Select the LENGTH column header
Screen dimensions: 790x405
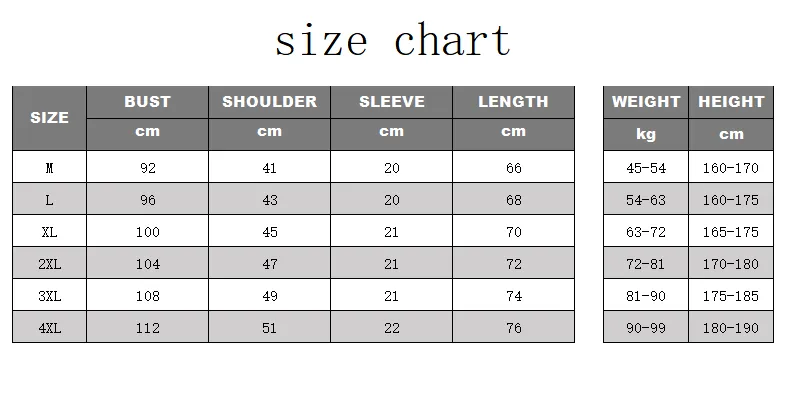(513, 102)
